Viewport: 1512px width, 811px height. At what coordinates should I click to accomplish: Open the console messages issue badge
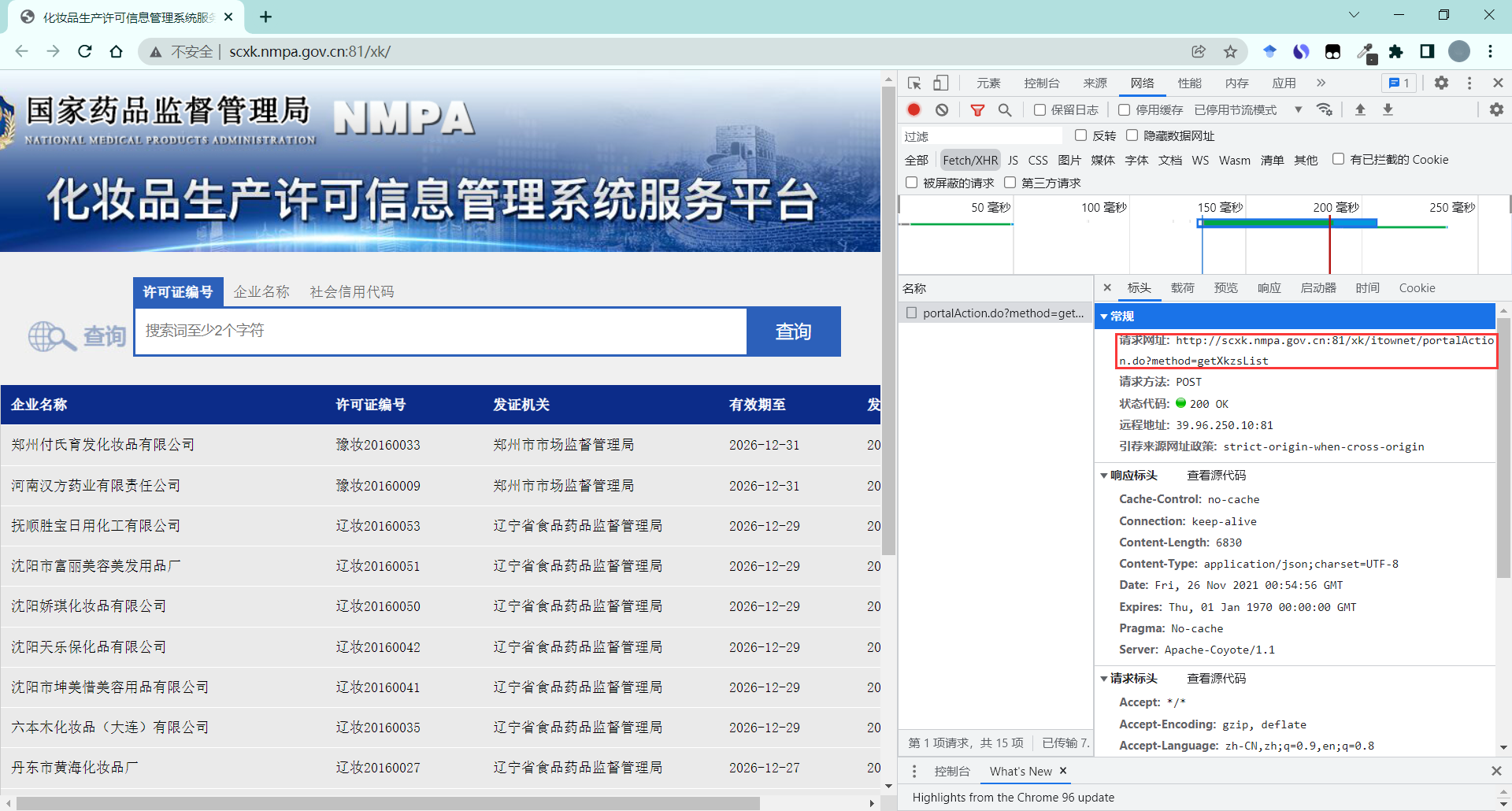[x=1399, y=83]
